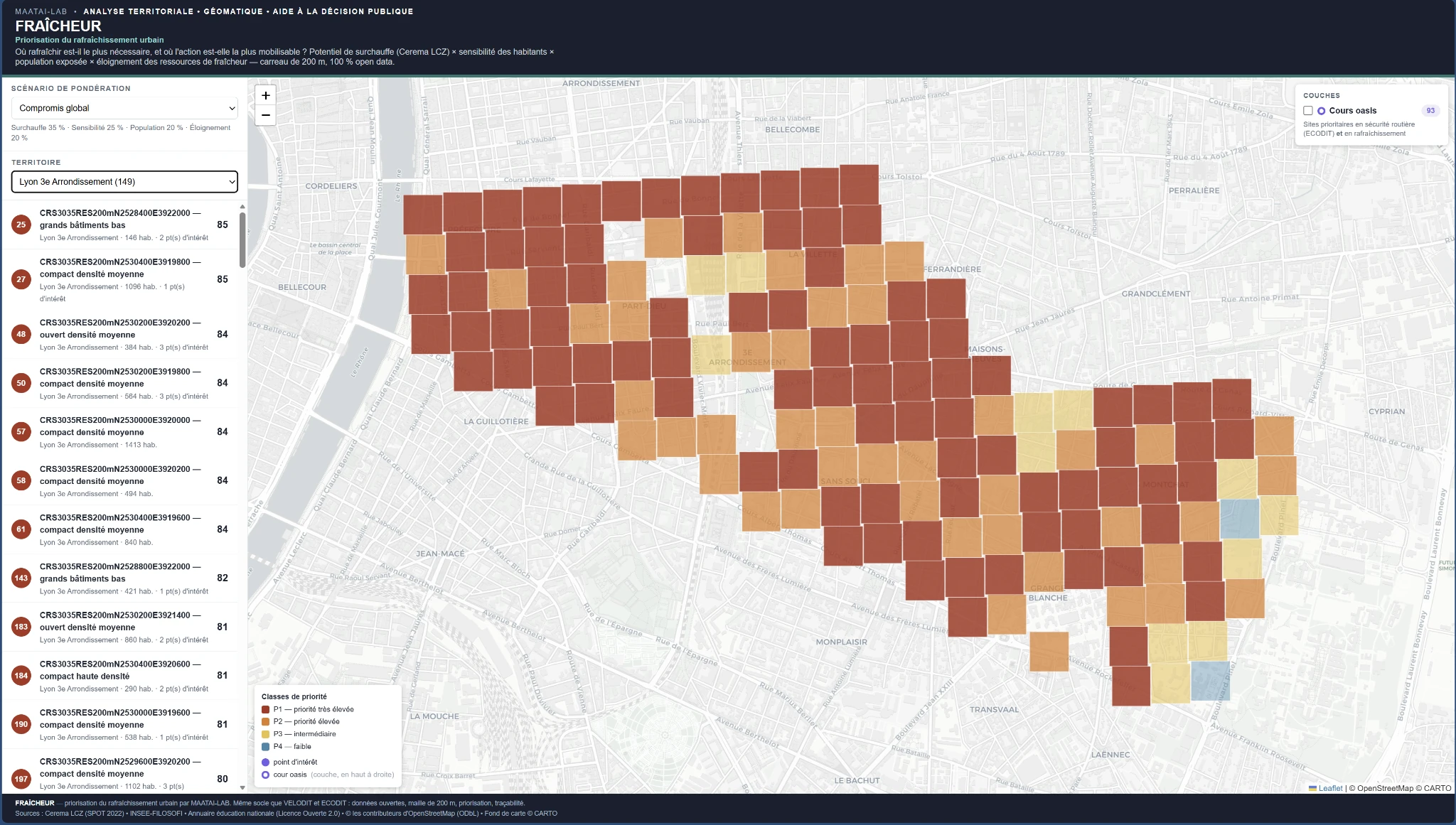
Task: Click the Cours oasis layer label
Action: tap(1352, 111)
